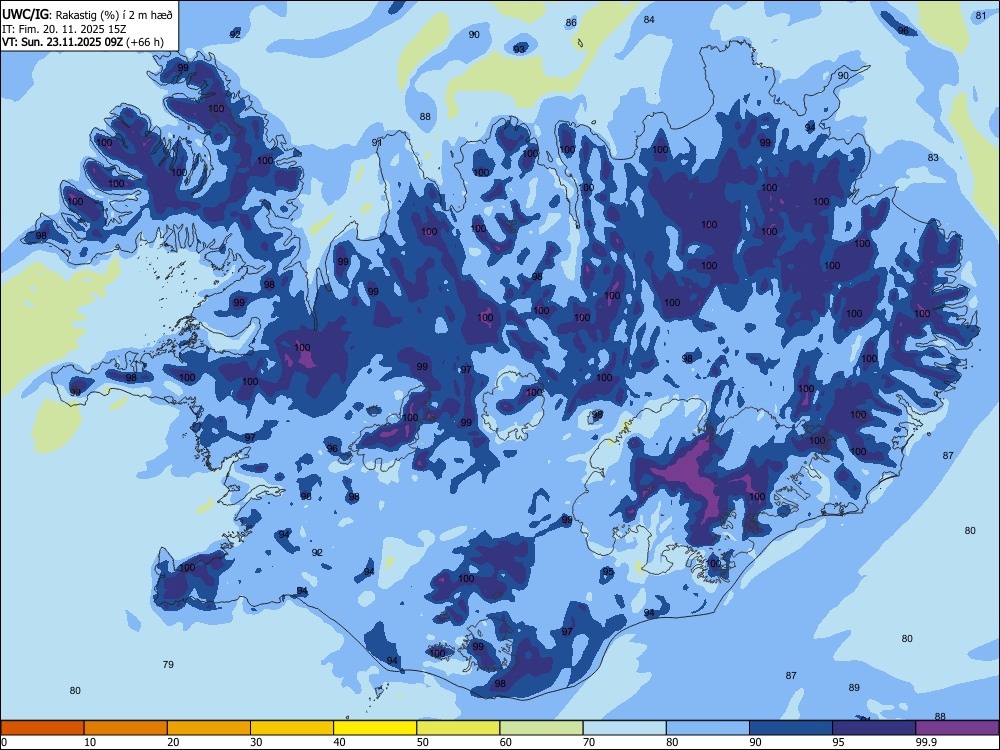The image size is (1000, 750).
Task: Pick the 60–70 light green legend swatch
Action: click(541, 728)
